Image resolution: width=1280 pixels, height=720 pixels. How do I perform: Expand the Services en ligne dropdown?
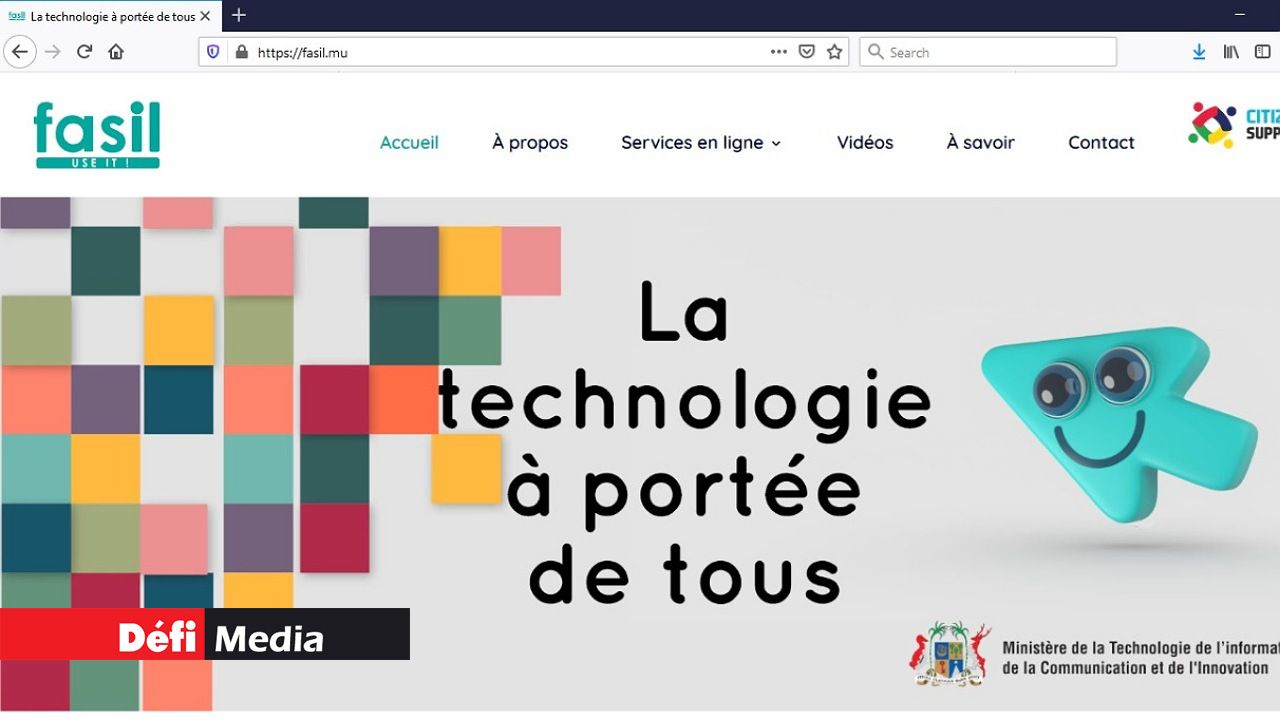(x=701, y=143)
